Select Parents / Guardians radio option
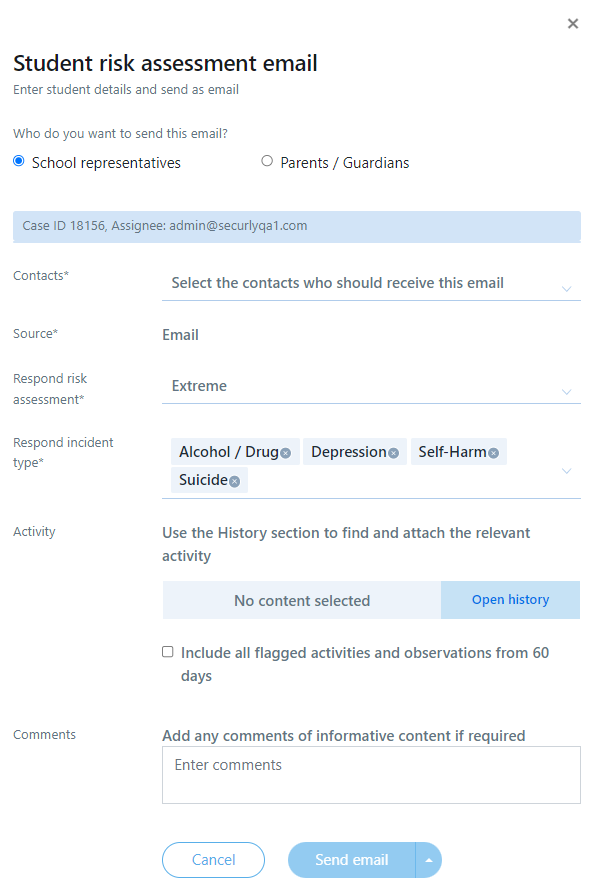Image resolution: width=591 pixels, height=892 pixels. point(267,161)
